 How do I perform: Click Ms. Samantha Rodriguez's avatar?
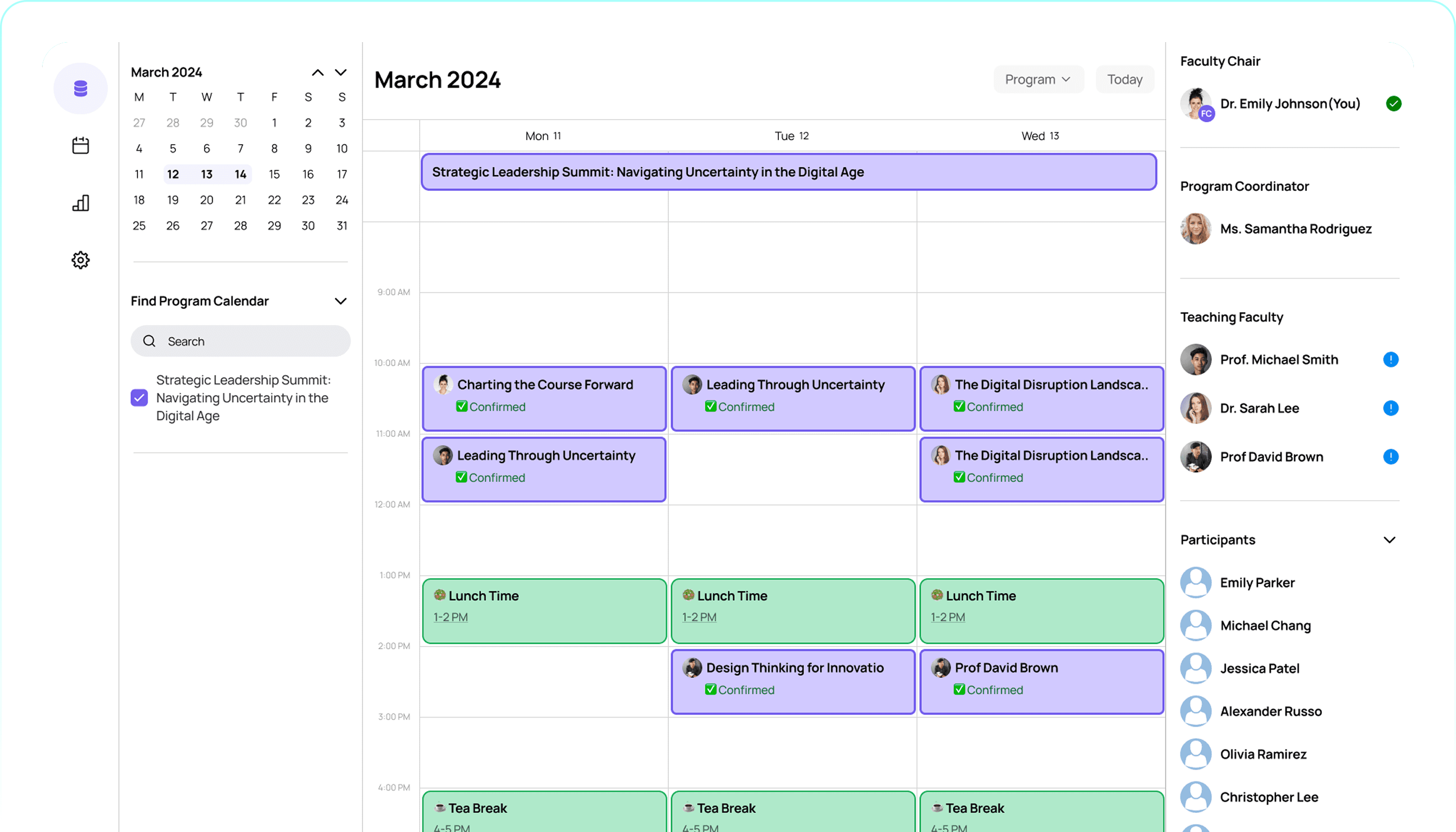point(1196,228)
